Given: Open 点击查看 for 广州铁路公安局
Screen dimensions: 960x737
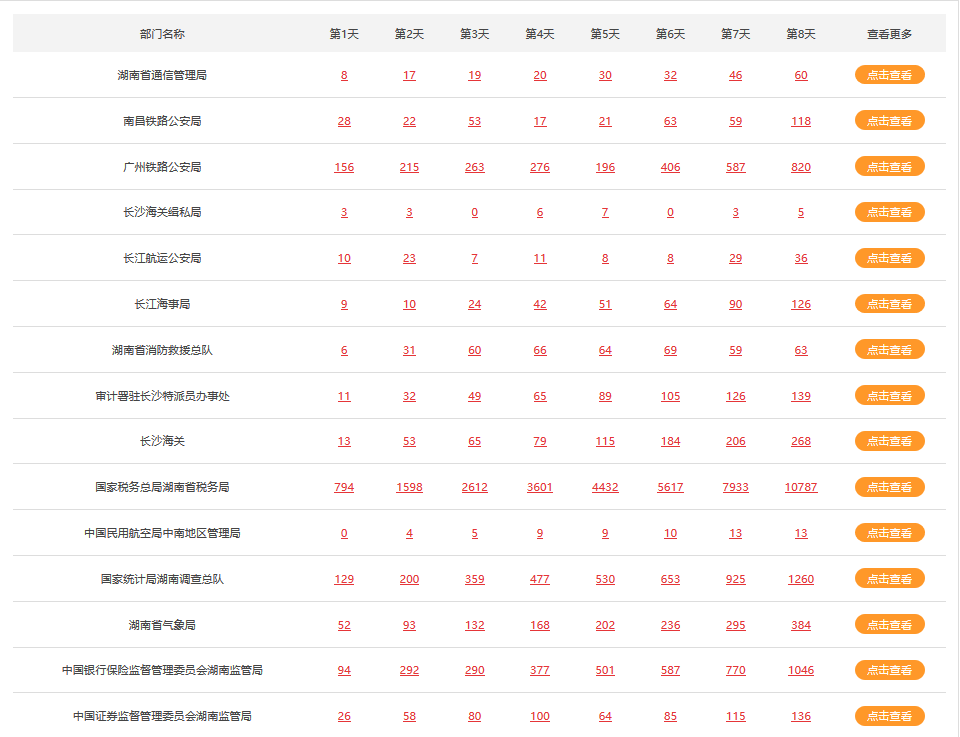Looking at the screenshot, I should 889,166.
